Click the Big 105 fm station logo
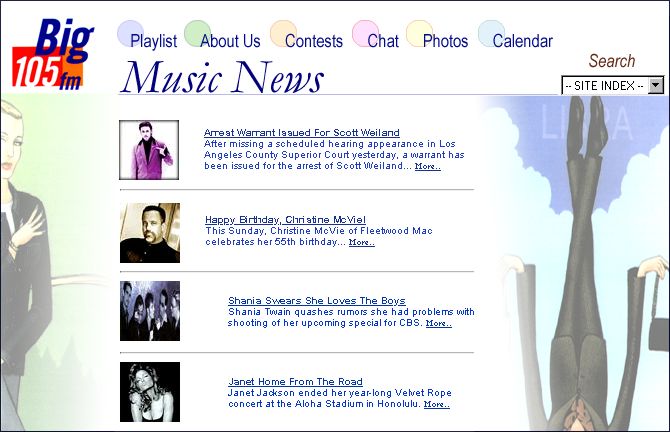Screen dimensions: 670x432 pos(53,53)
